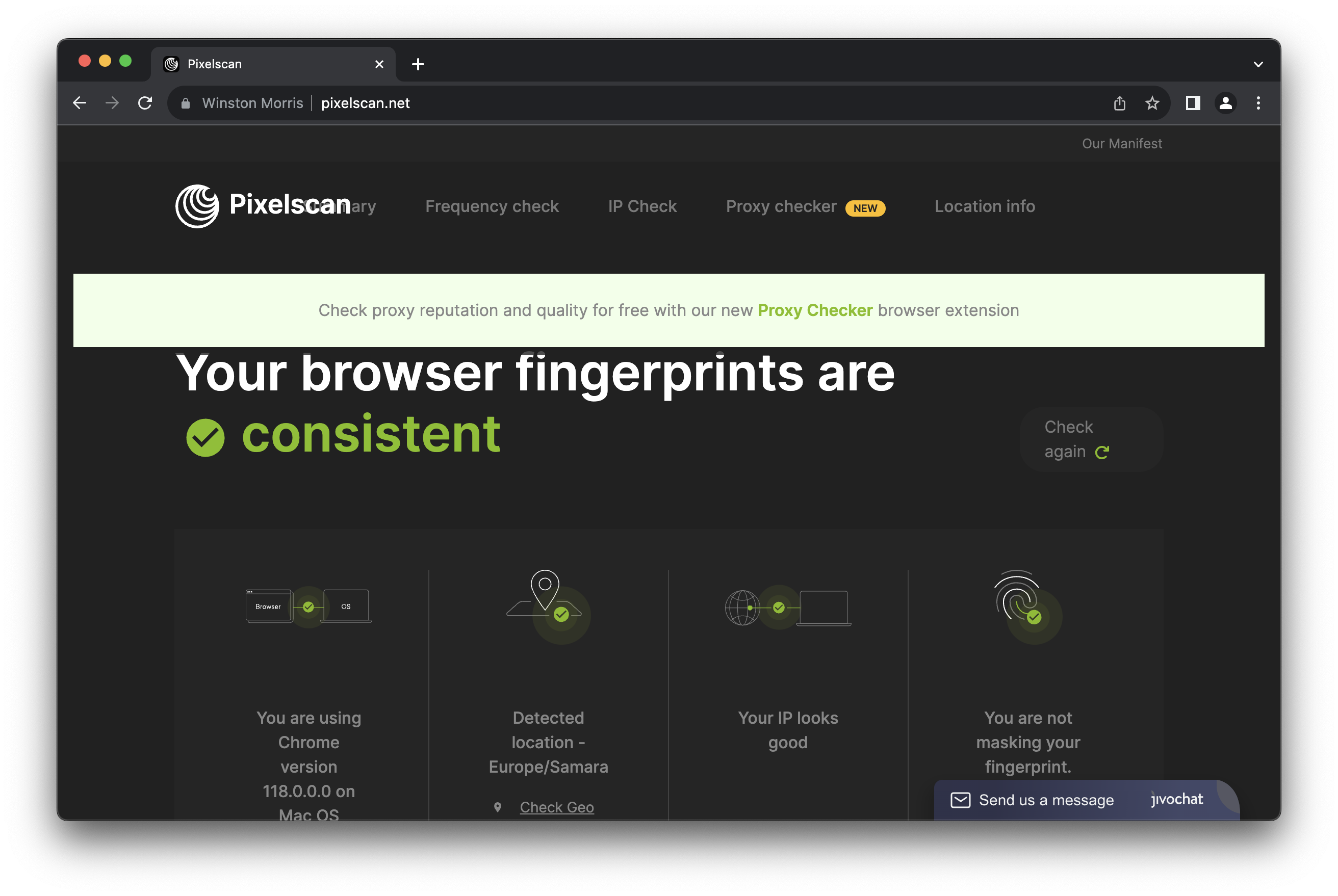Switch to IP Check section

642,206
